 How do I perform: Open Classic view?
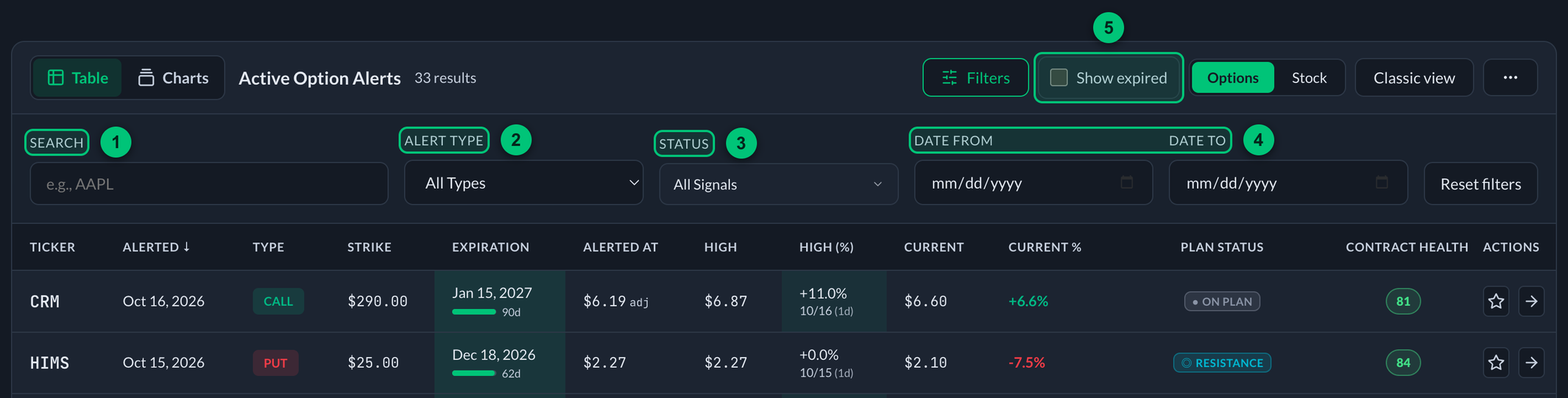click(1414, 77)
